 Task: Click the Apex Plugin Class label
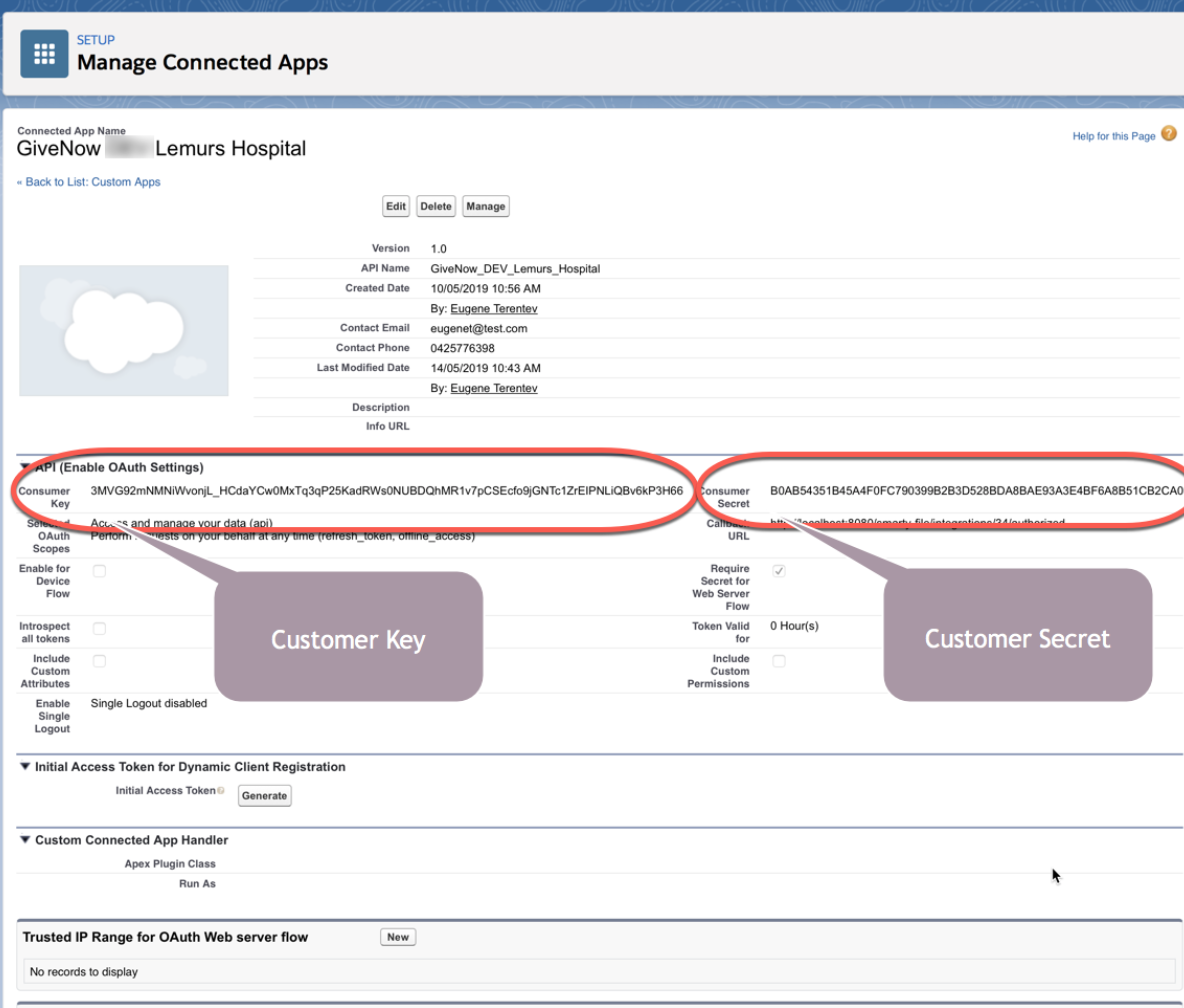click(170, 864)
